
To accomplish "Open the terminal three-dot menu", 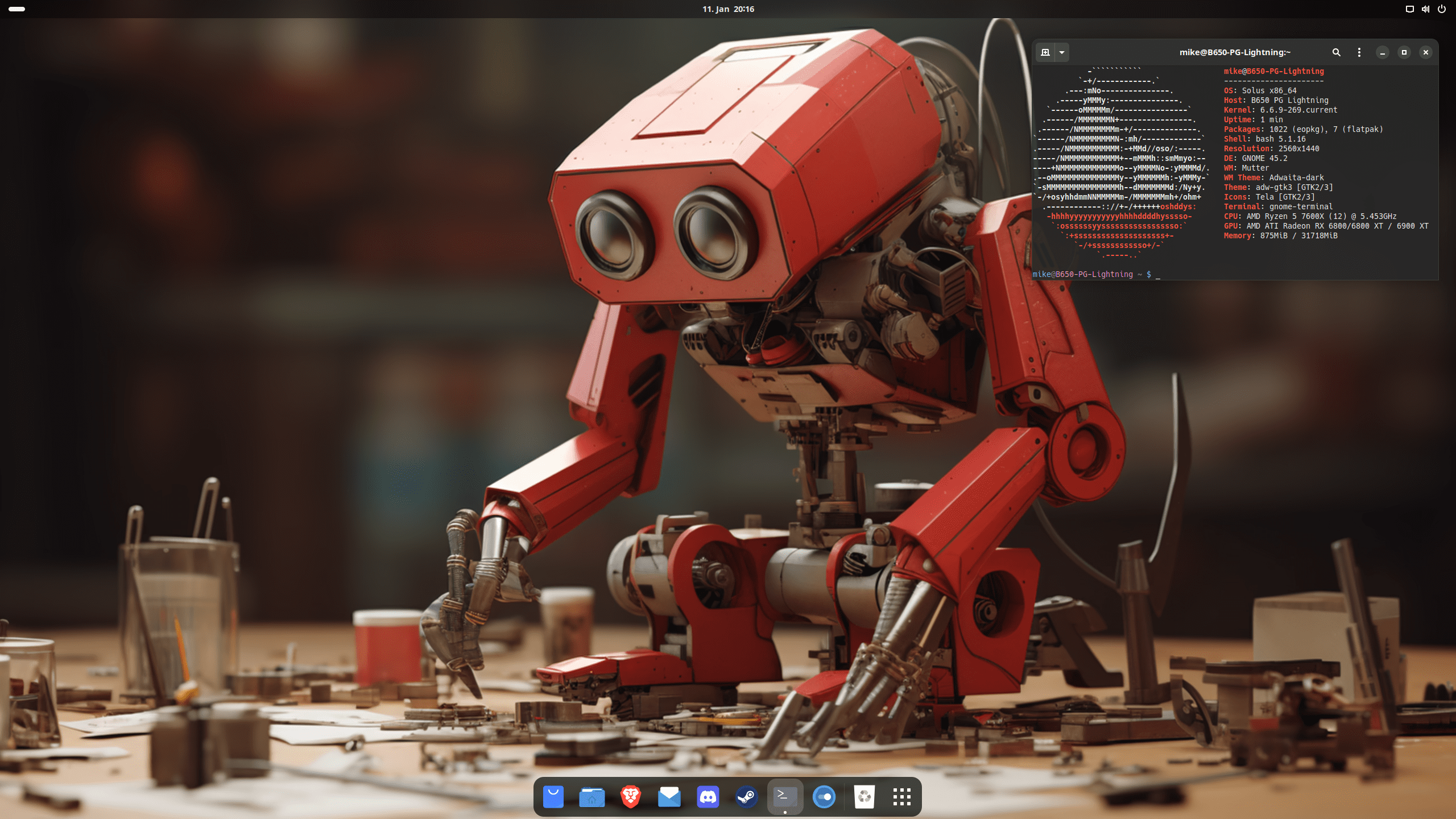I will click(x=1359, y=52).
